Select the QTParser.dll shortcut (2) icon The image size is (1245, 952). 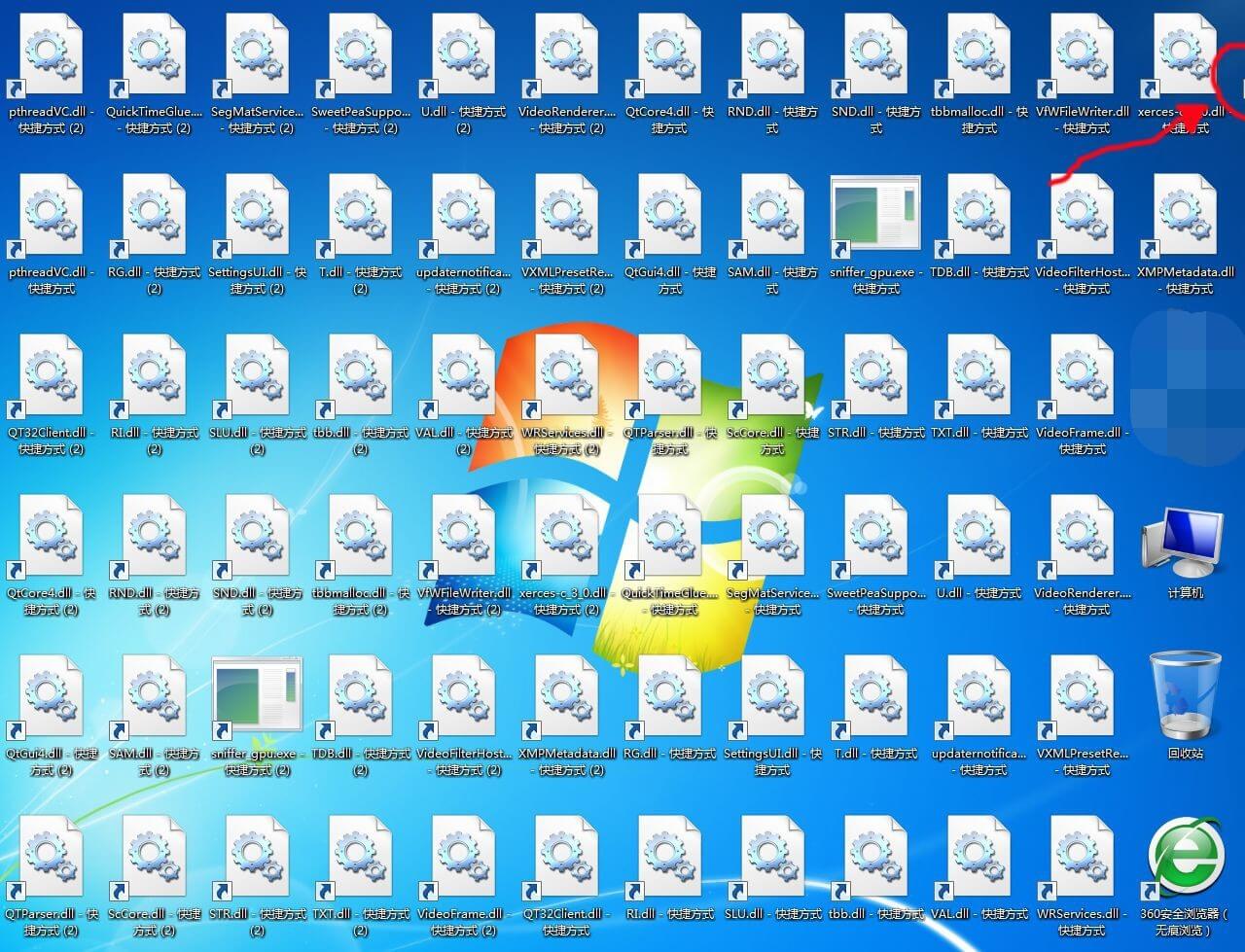click(x=50, y=858)
